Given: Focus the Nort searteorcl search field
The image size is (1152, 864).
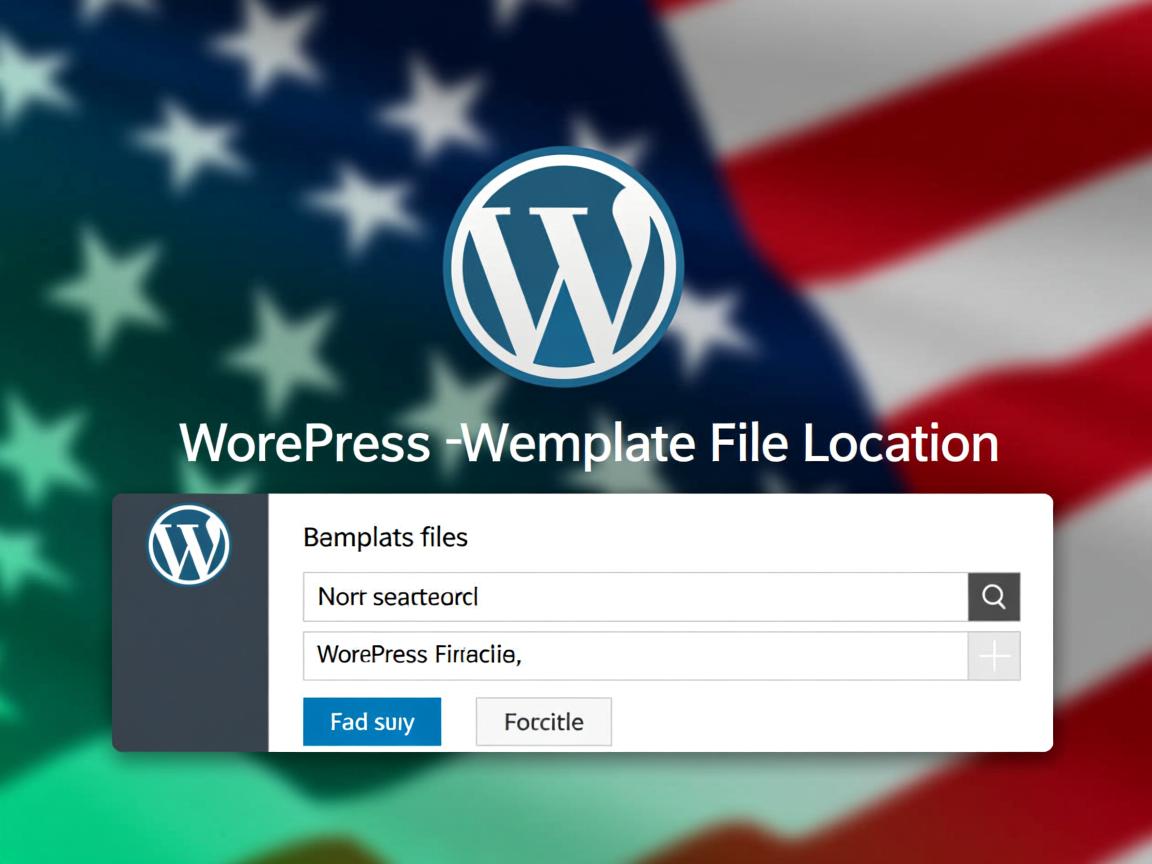Looking at the screenshot, I should pyautogui.click(x=636, y=597).
